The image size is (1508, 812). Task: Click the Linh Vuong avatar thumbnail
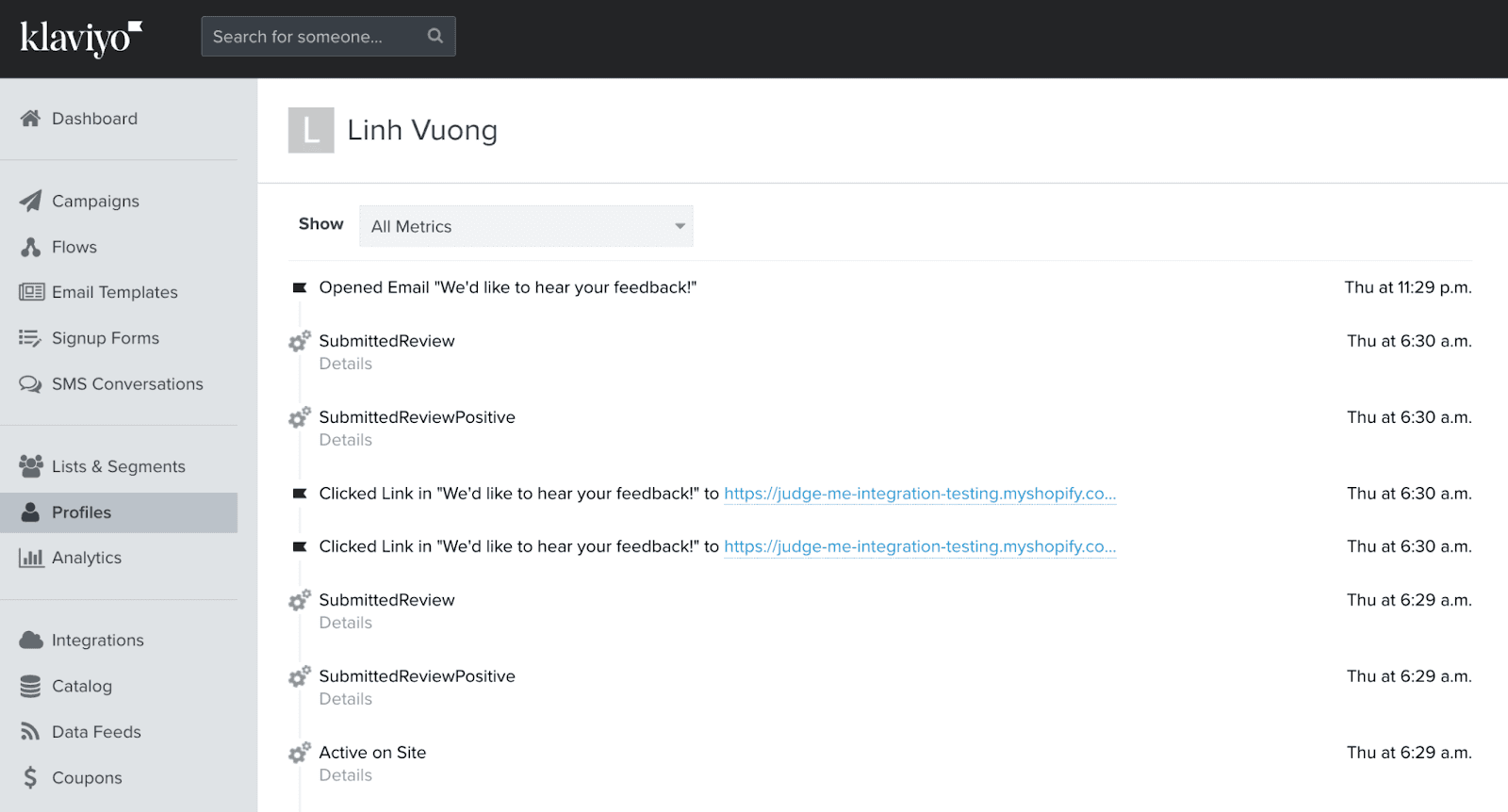tap(311, 130)
